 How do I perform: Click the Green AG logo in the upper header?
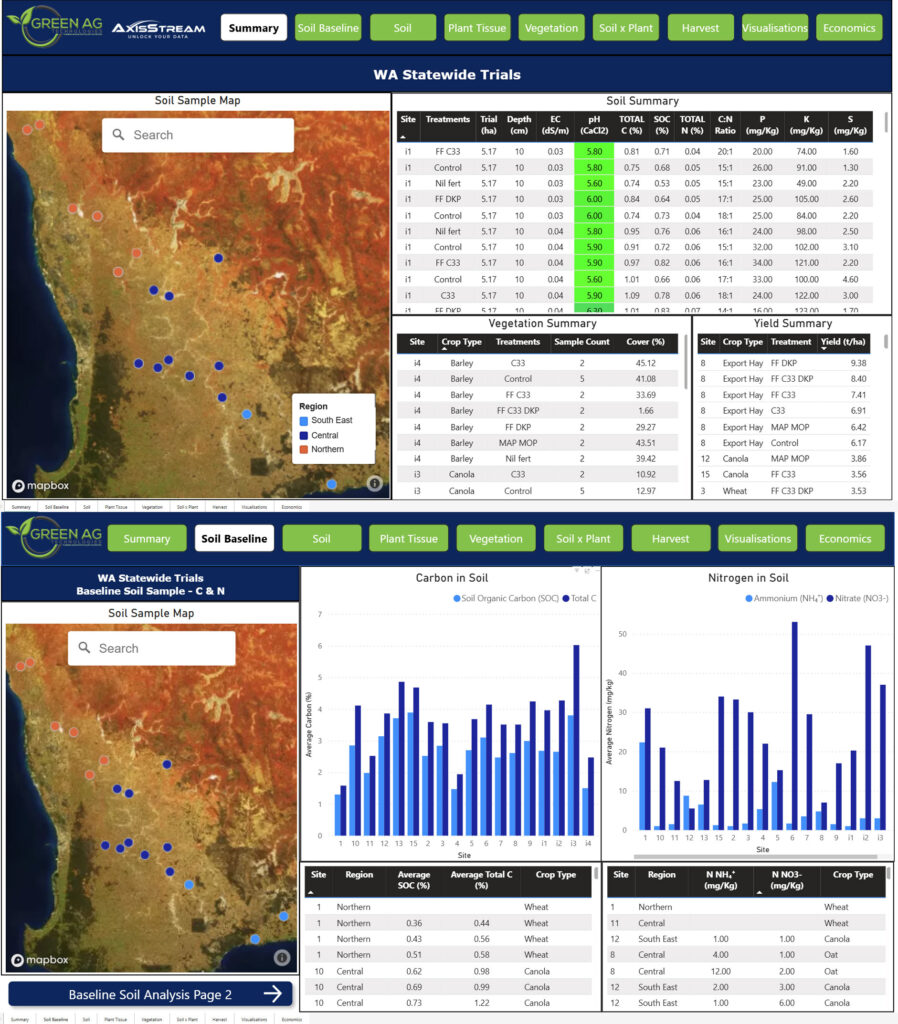52,27
